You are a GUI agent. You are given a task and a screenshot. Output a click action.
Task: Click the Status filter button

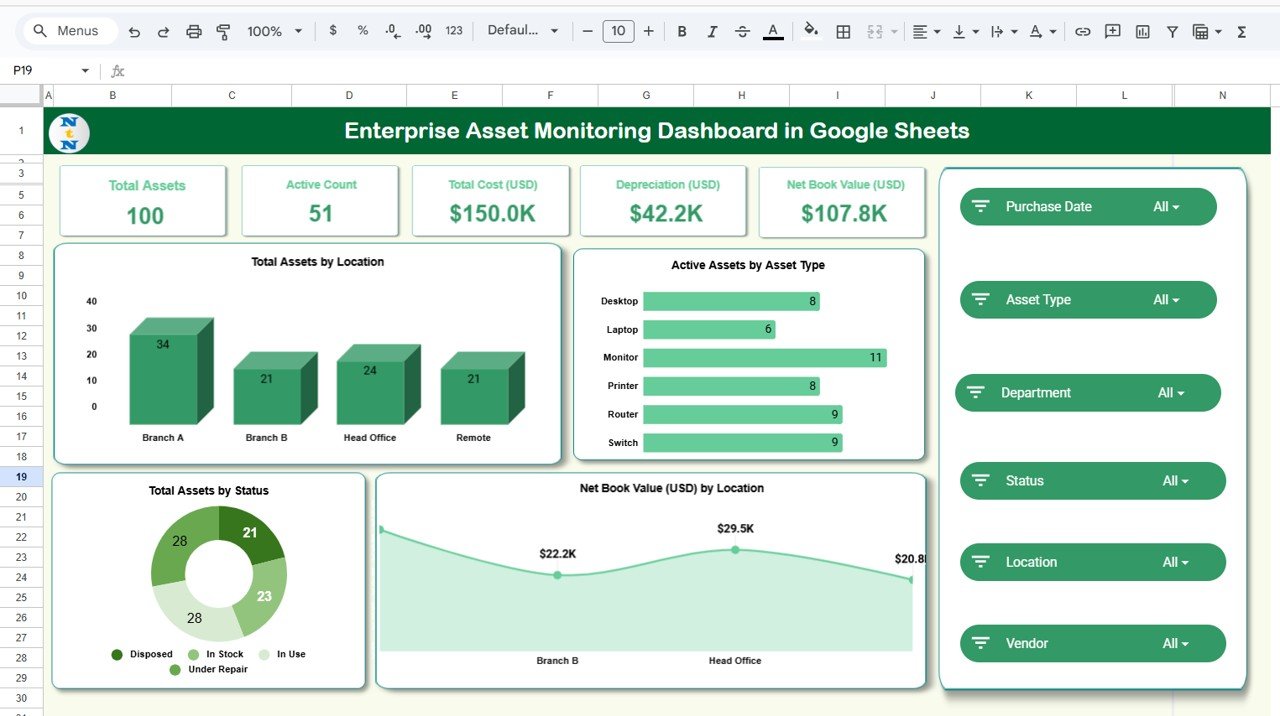1092,480
